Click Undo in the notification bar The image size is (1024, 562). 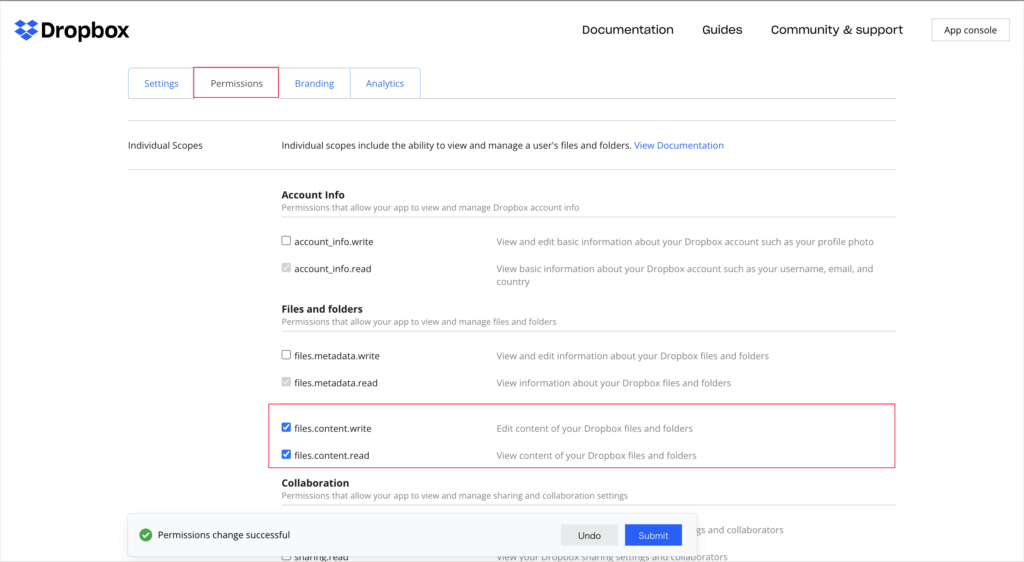[x=589, y=535]
